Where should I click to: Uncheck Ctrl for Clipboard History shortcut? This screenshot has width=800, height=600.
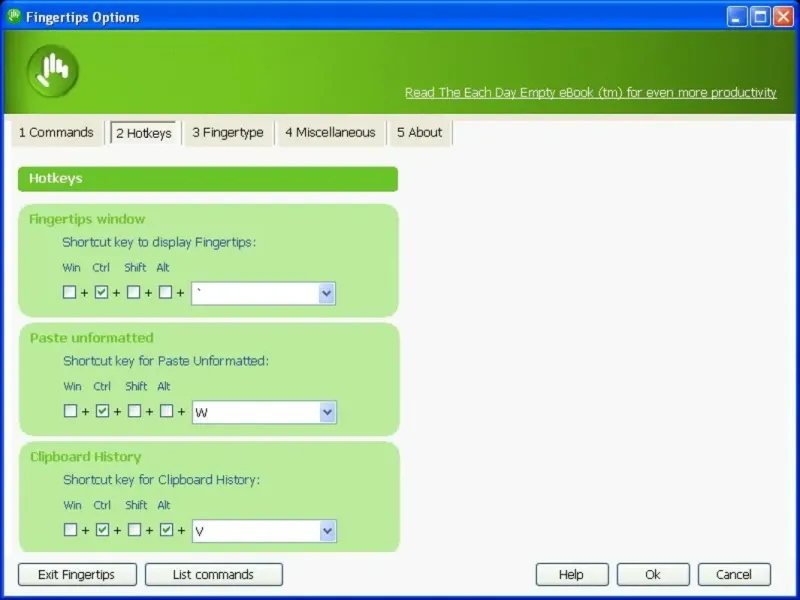click(102, 530)
